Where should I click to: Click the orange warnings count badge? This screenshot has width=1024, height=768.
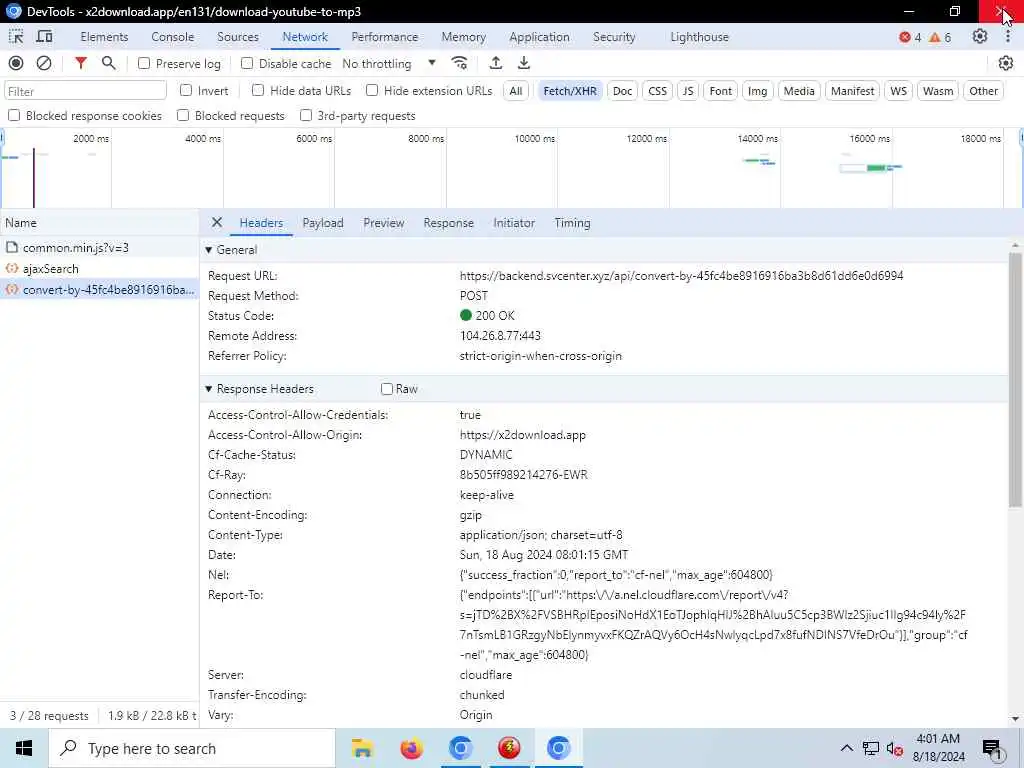point(940,37)
